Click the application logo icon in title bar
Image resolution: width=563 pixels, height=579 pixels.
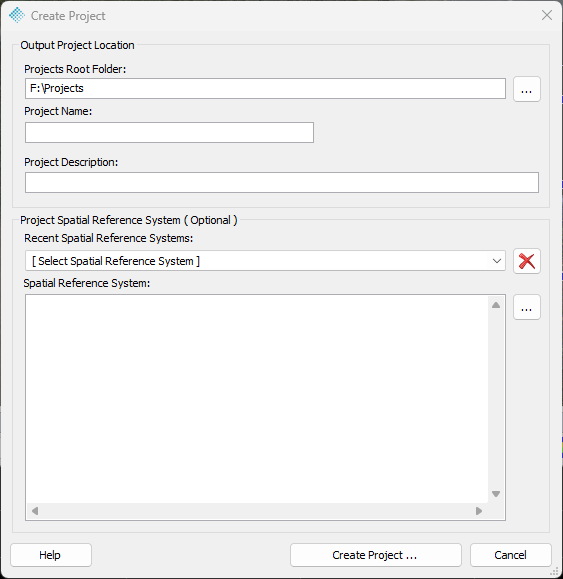point(17,16)
